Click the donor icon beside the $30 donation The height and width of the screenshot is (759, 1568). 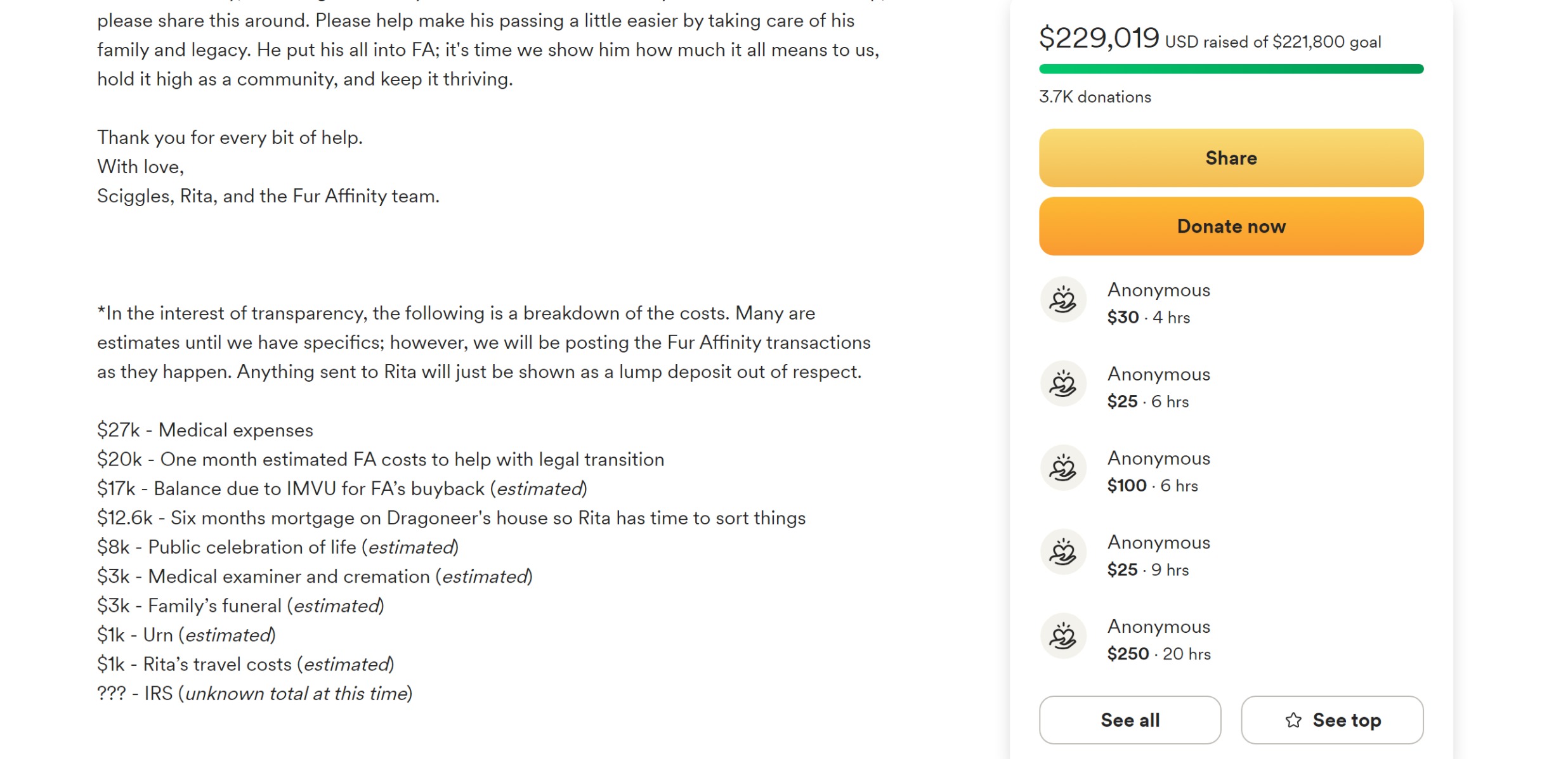[x=1063, y=299]
